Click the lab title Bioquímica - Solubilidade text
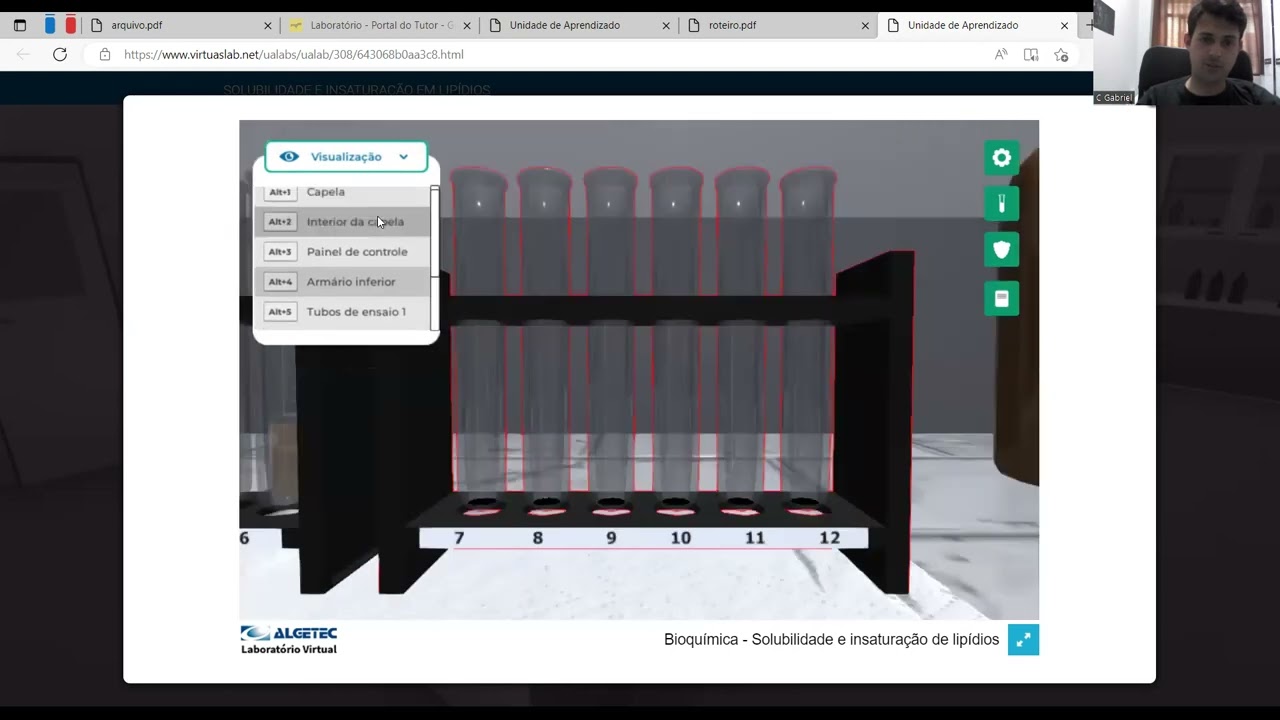 click(831, 640)
